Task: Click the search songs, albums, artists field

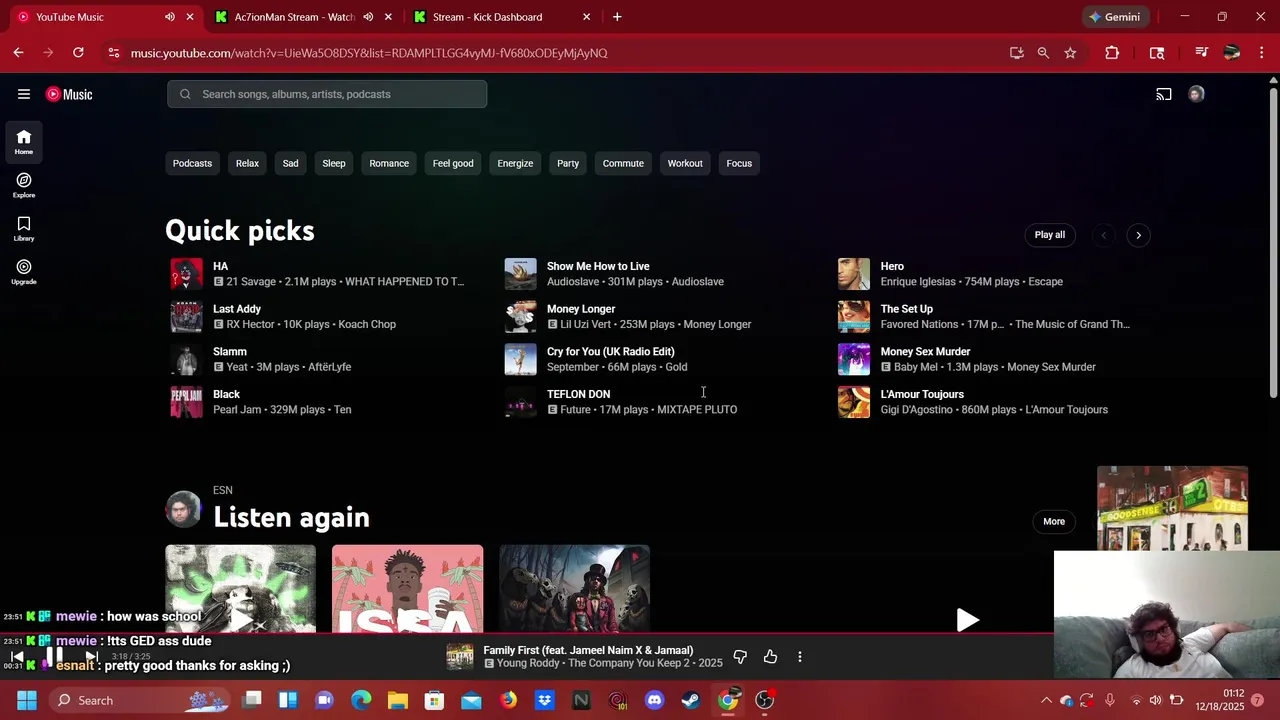Action: pyautogui.click(x=327, y=94)
